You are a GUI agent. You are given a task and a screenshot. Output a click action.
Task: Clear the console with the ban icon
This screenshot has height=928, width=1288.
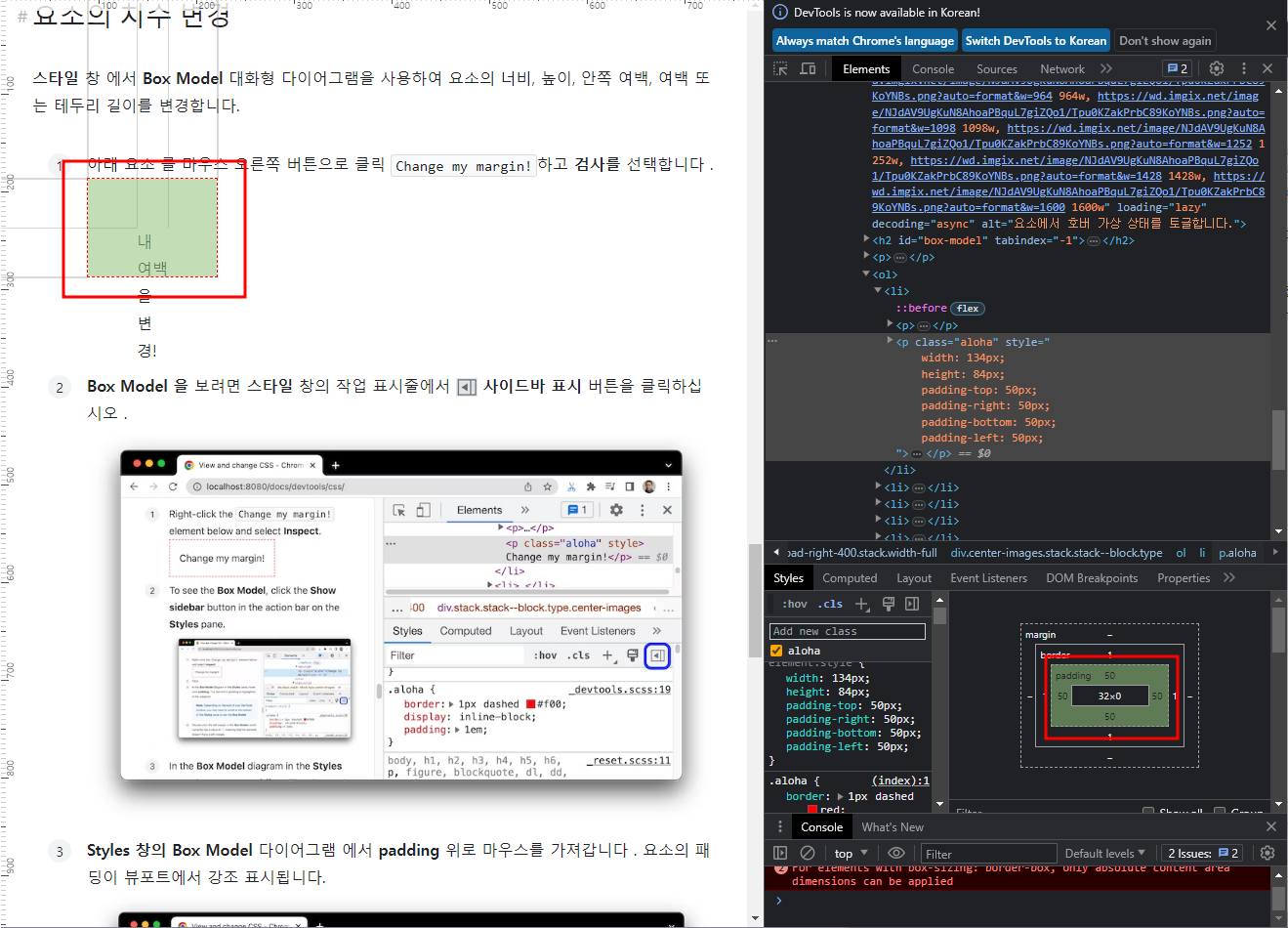[808, 853]
